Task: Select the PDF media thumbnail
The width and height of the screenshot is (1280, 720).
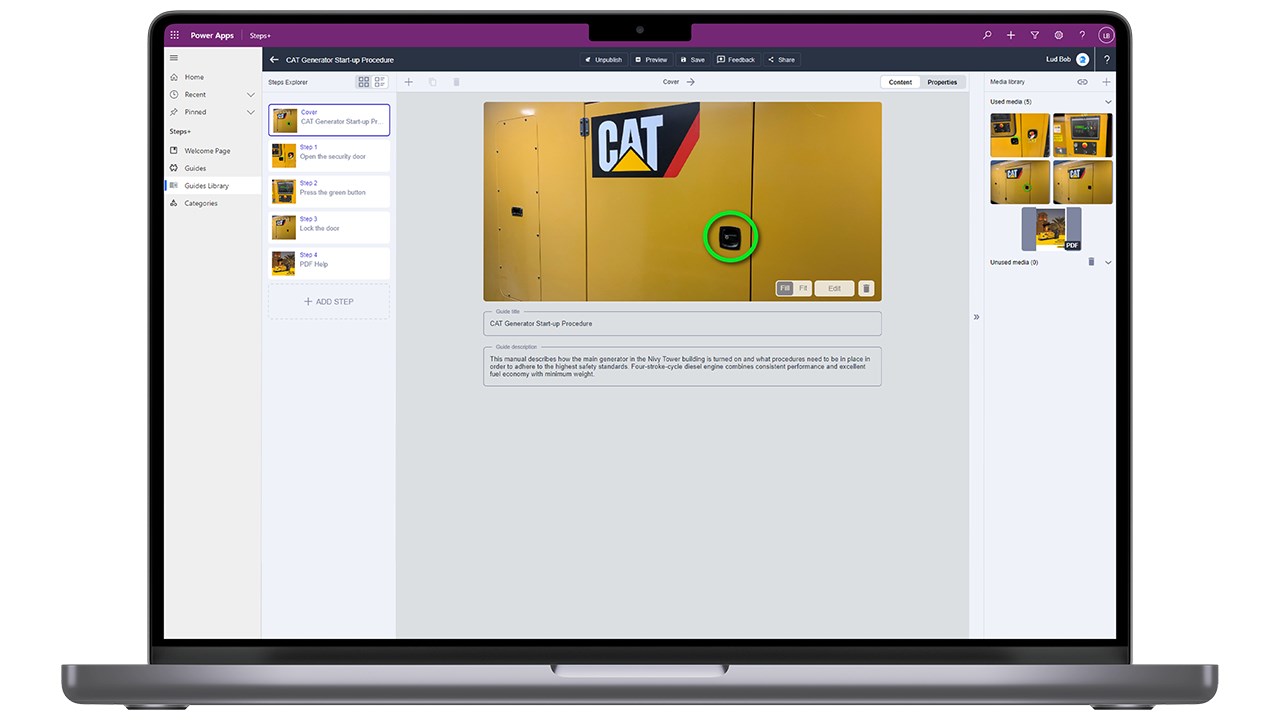Action: pos(1051,229)
